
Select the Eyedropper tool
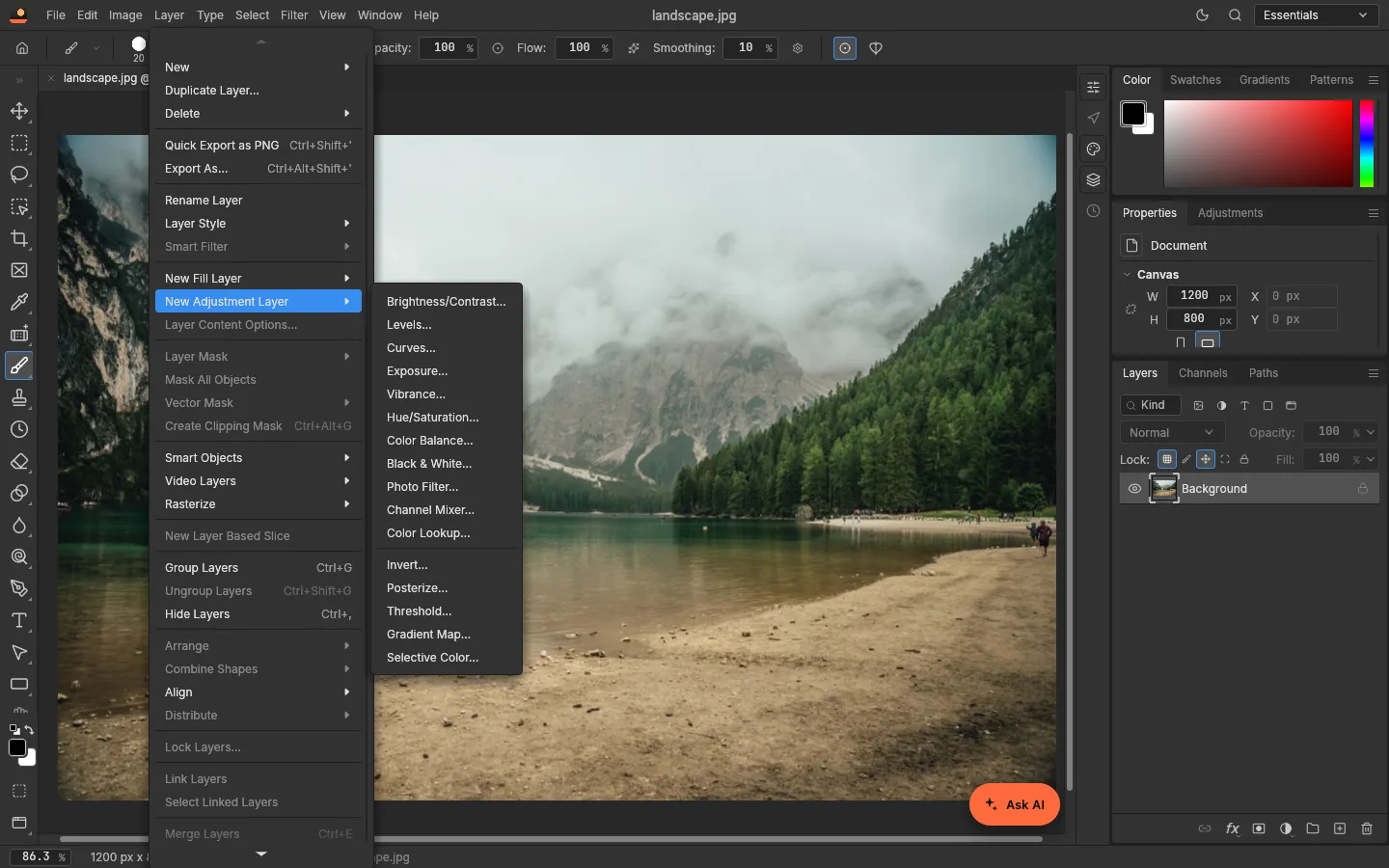(19, 302)
